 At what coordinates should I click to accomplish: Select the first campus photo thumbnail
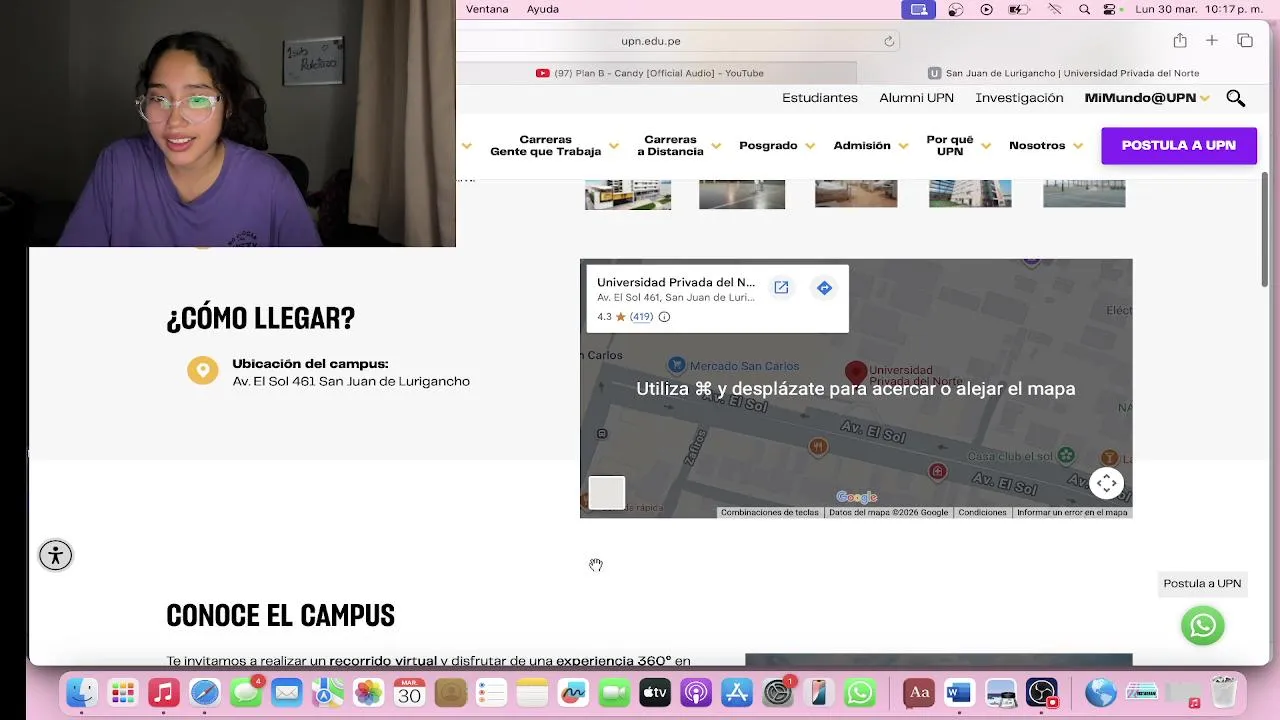628,195
